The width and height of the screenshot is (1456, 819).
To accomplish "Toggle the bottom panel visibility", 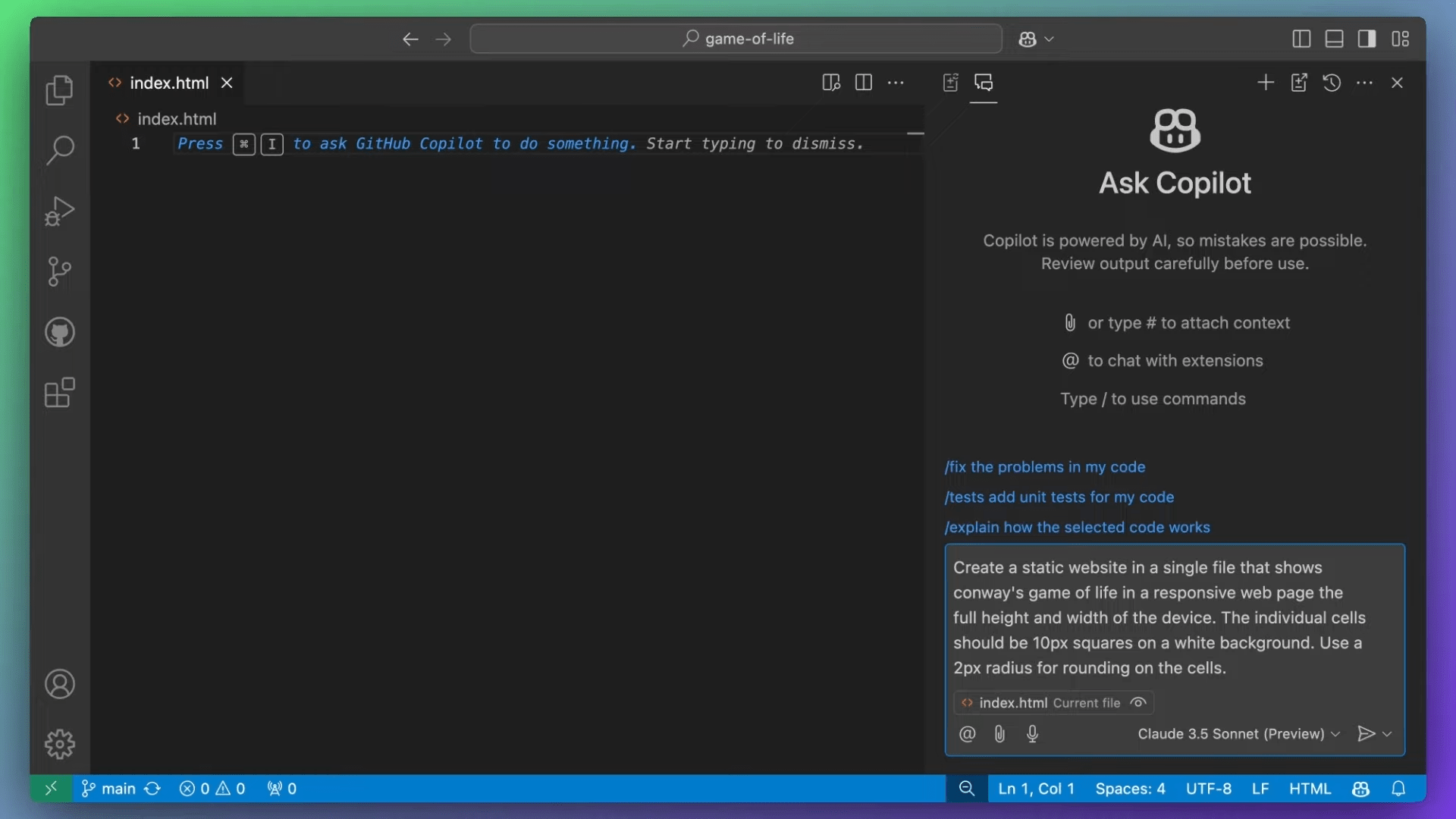I will tap(1335, 39).
